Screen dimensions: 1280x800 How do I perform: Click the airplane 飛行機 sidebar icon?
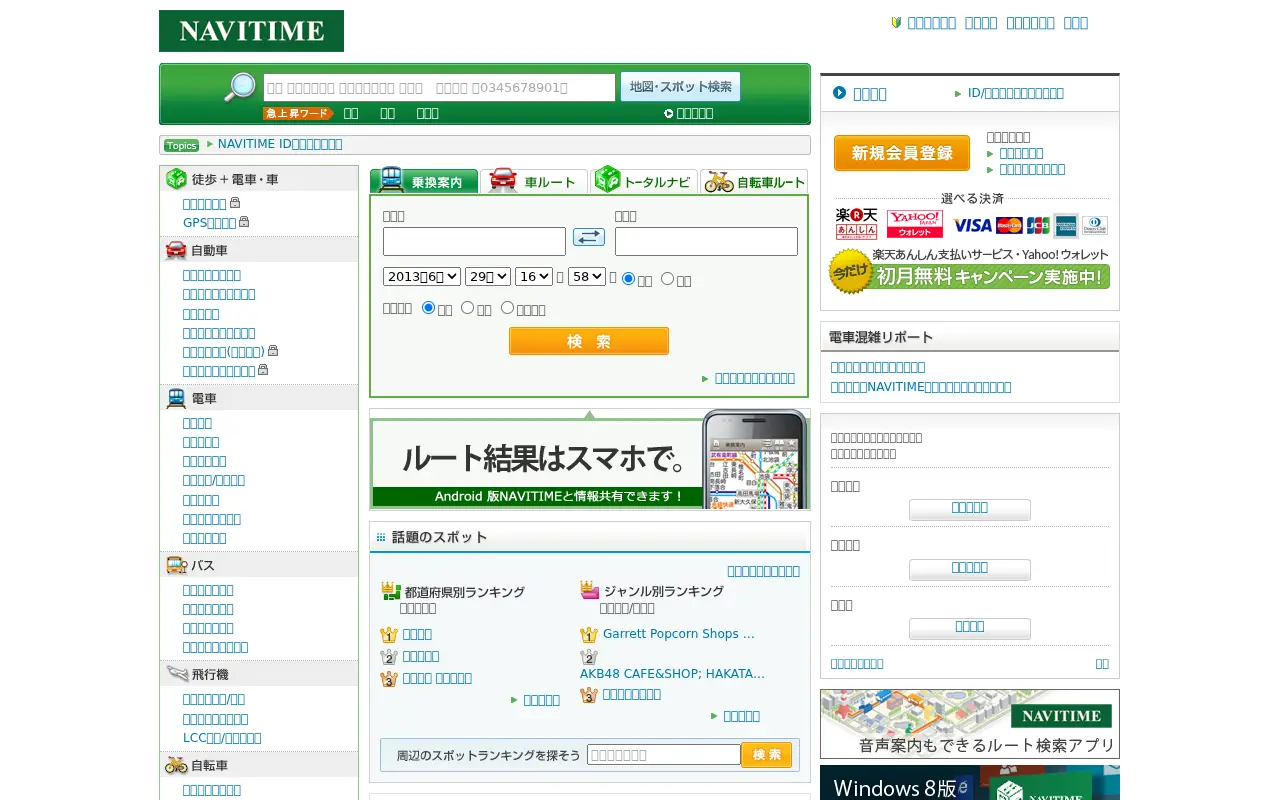[177, 674]
